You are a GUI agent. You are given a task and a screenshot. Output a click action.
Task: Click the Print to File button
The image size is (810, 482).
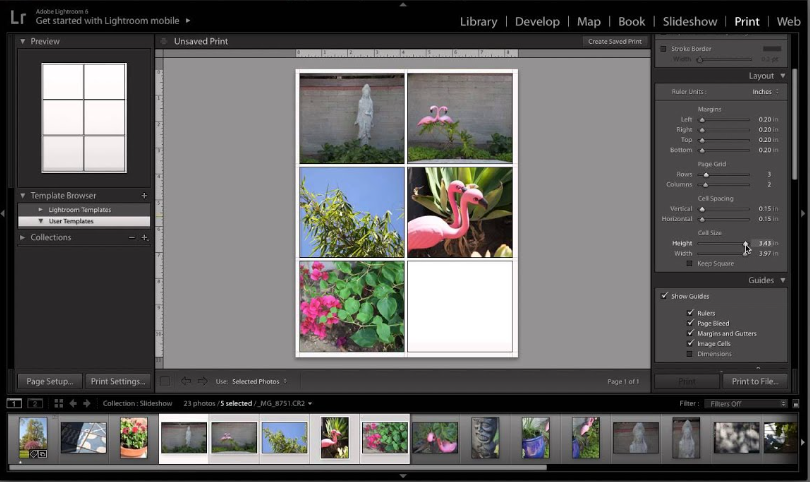click(x=754, y=381)
